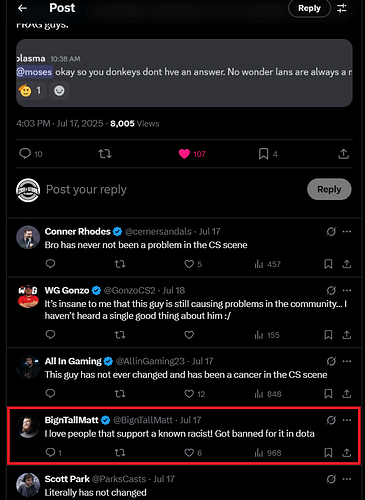Open replies on the main post

[31, 154]
